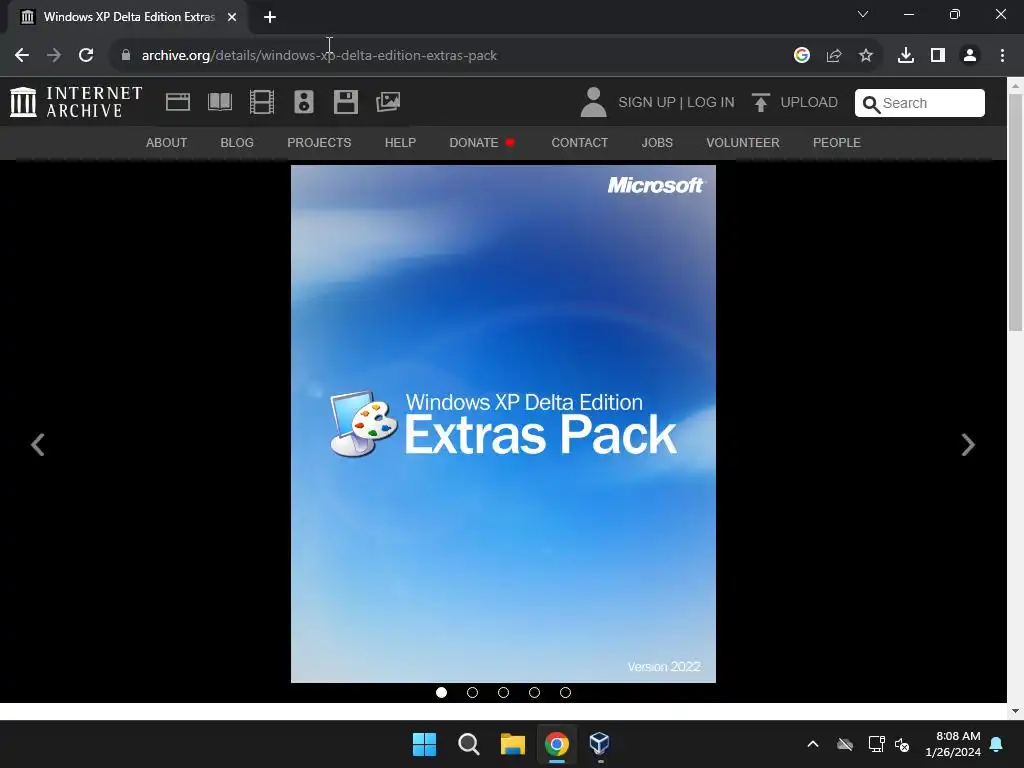Click the search magnifier icon in search box
Viewport: 1024px width, 768px height.
point(871,104)
